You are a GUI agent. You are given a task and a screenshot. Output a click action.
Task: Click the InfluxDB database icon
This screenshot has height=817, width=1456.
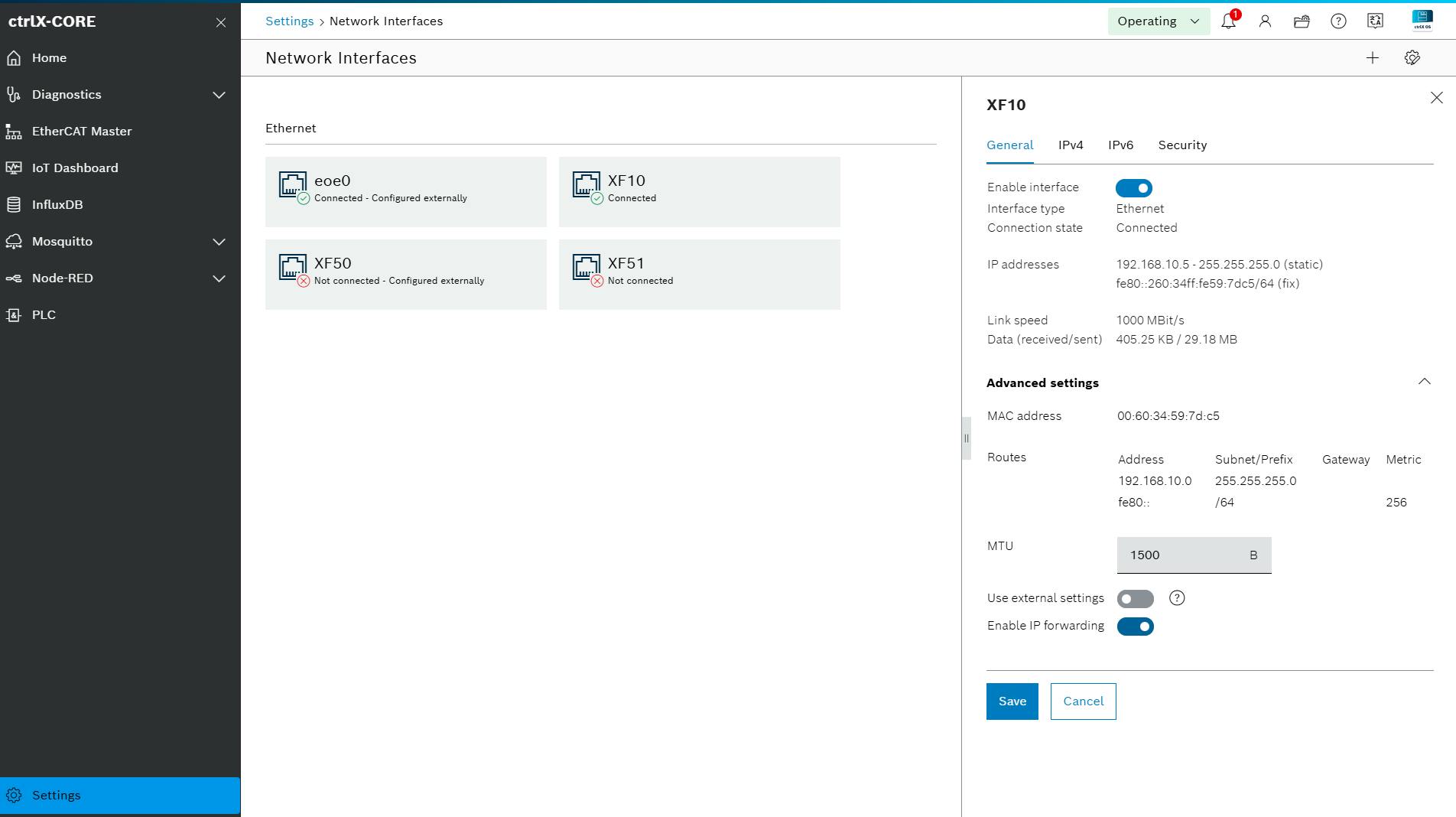point(14,205)
